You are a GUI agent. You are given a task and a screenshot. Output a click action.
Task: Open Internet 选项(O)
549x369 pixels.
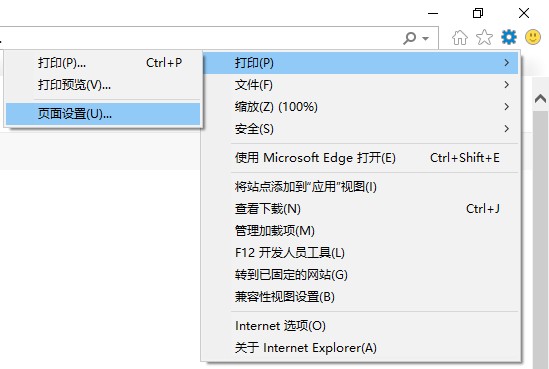click(x=374, y=326)
